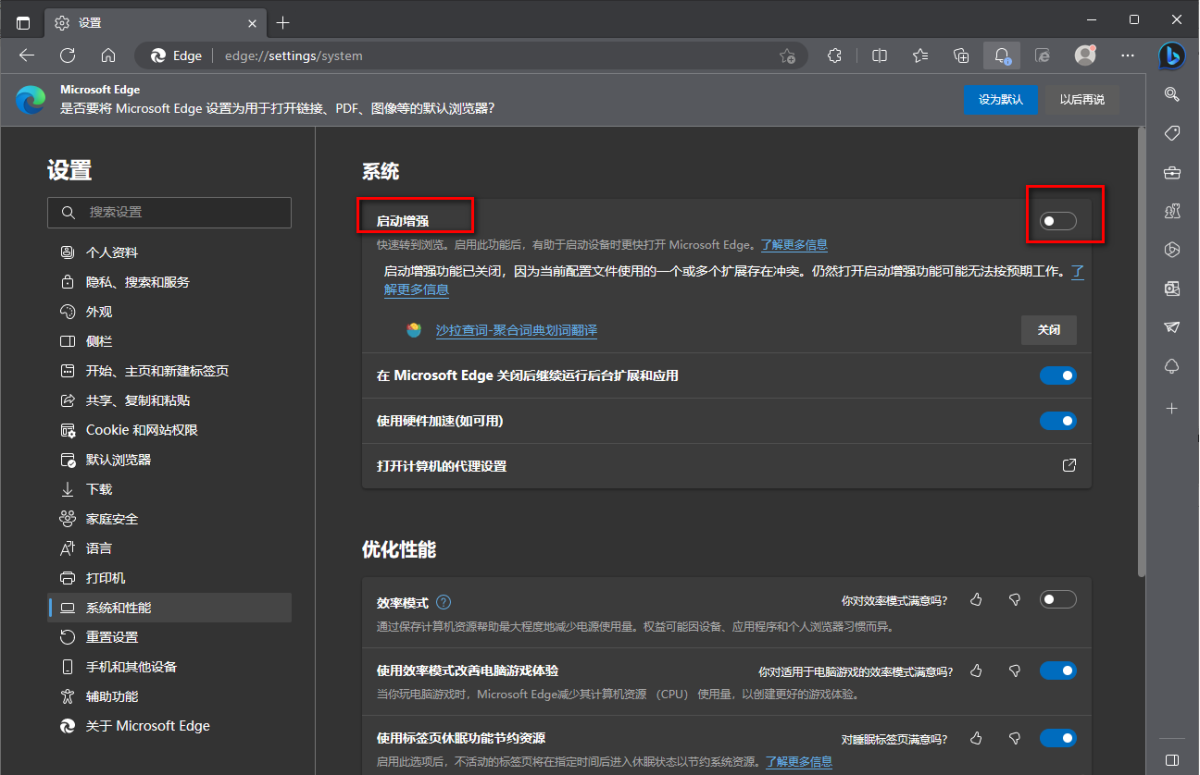Go to the home page icon
The image size is (1200, 775).
point(108,56)
